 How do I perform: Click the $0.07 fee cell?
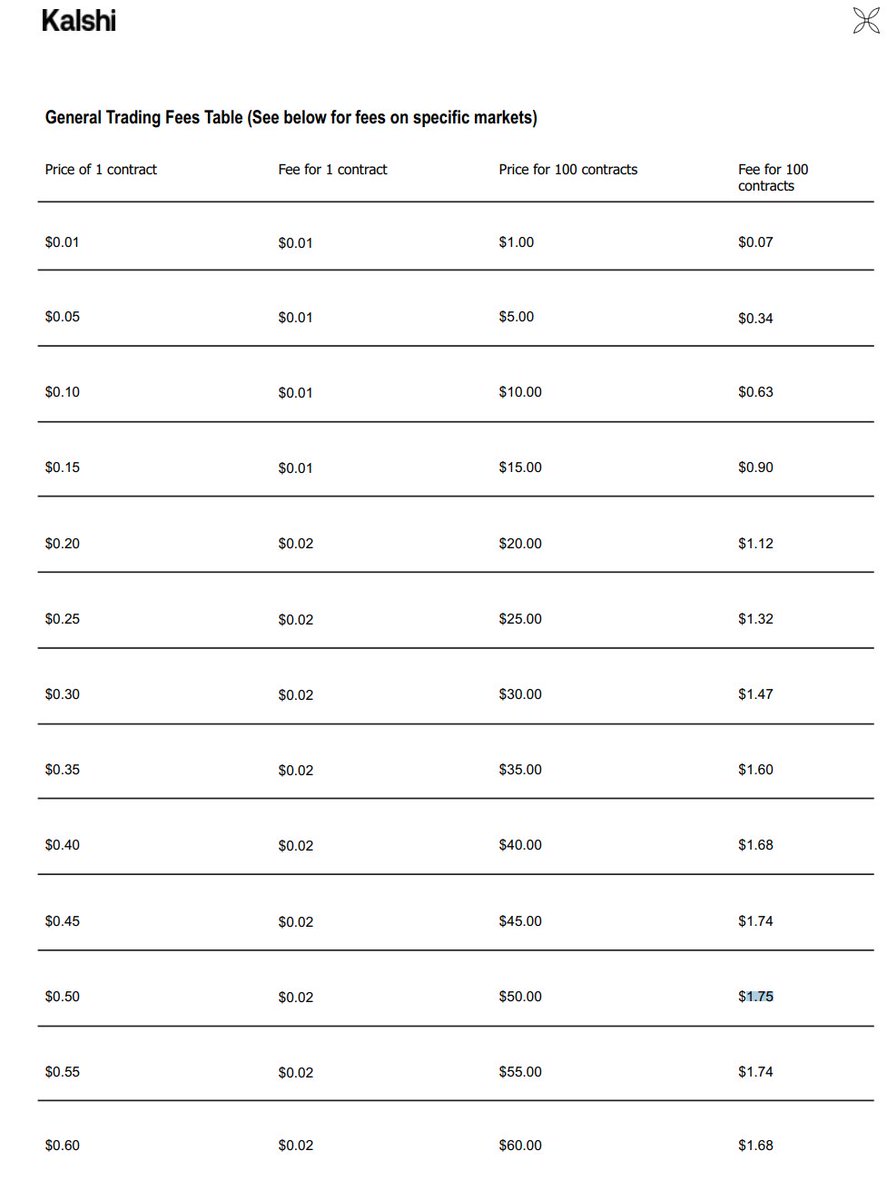click(x=755, y=242)
